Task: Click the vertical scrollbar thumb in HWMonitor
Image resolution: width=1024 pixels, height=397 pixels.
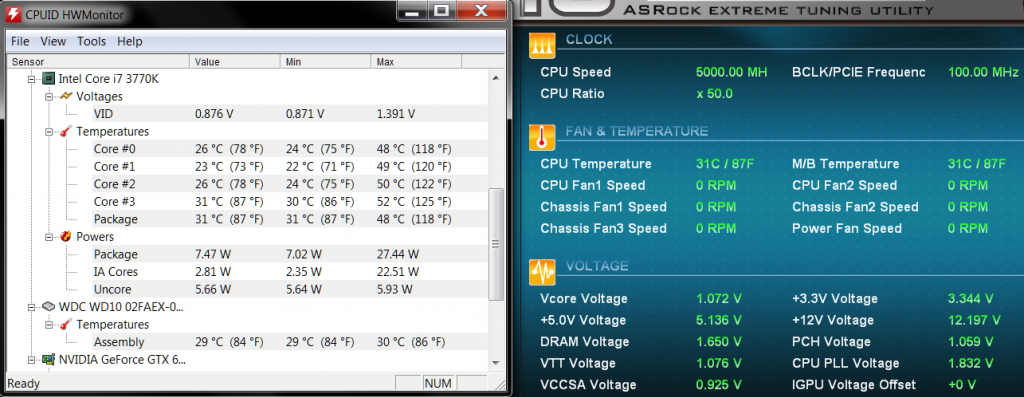Action: [496, 244]
